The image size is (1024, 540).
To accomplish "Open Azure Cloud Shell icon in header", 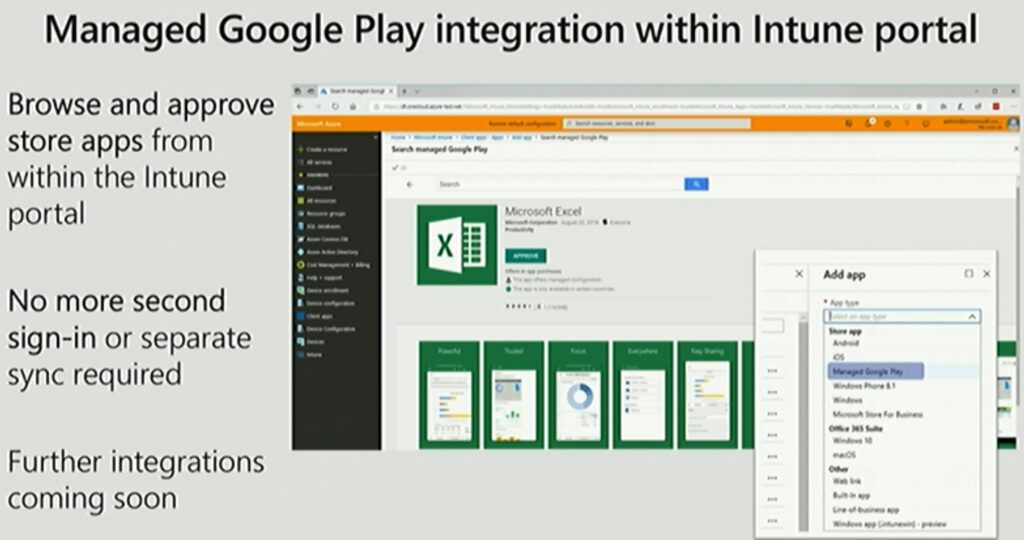I will (849, 123).
